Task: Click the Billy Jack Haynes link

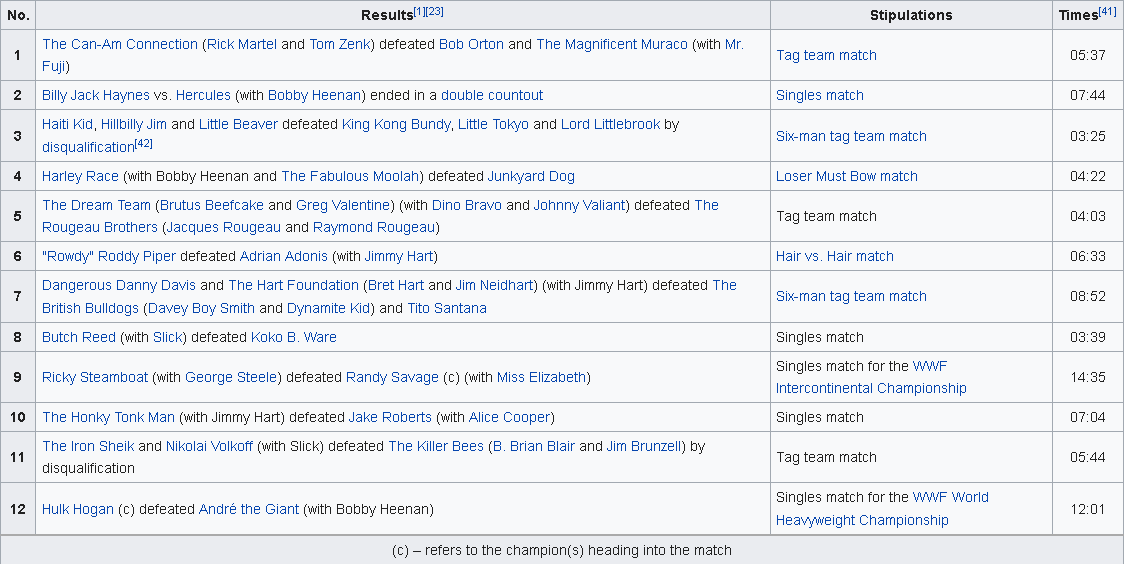Action: coord(95,95)
